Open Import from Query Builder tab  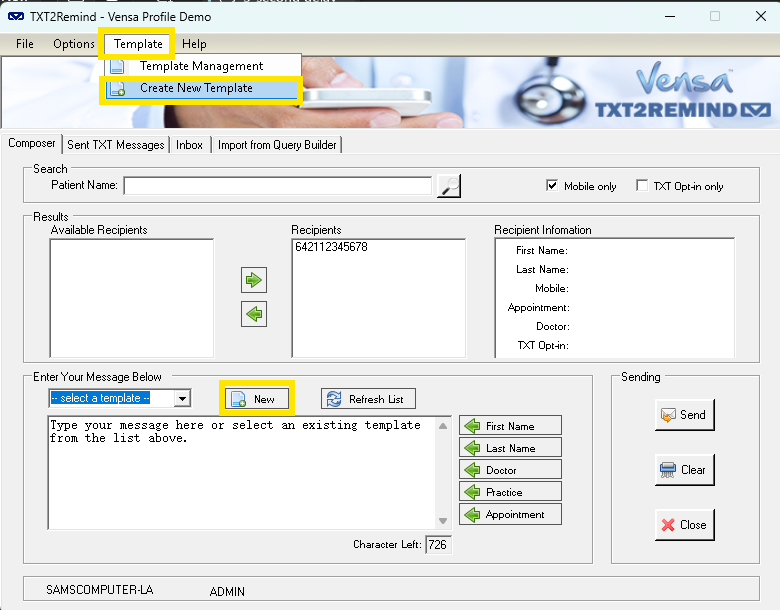point(277,145)
